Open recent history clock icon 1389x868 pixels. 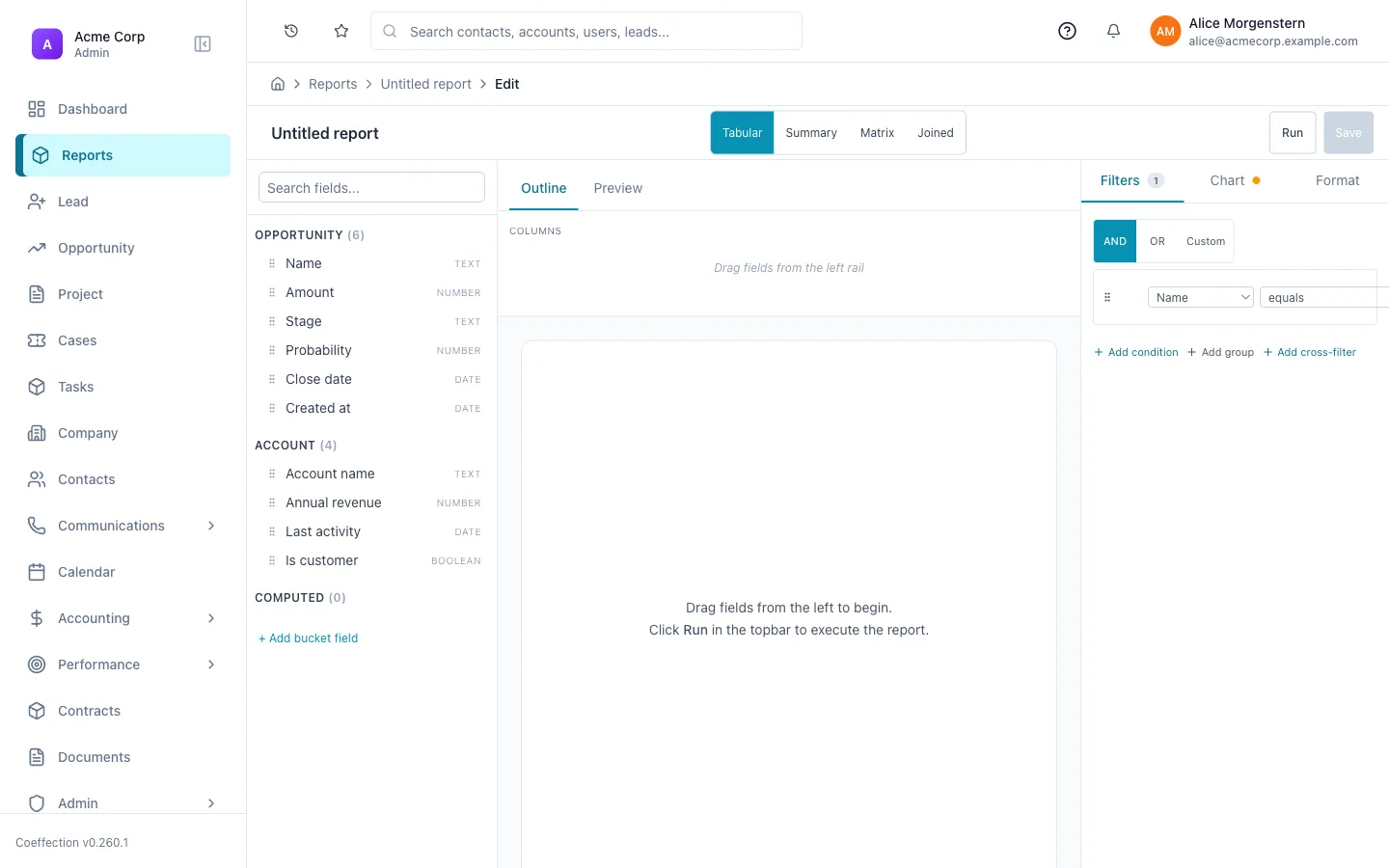point(291,31)
